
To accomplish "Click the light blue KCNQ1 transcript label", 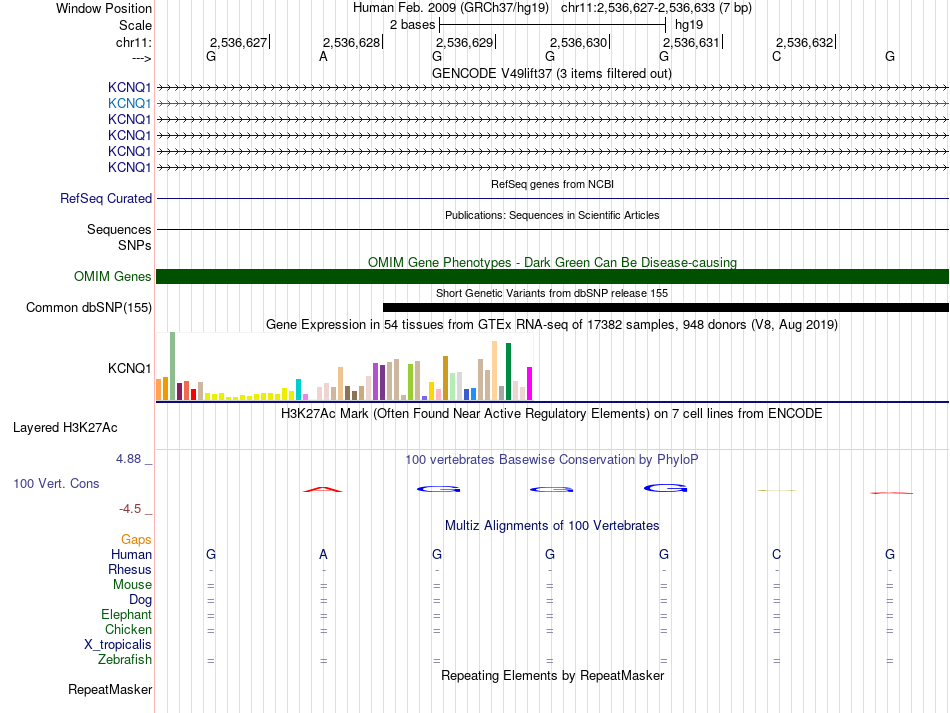I will [129, 104].
